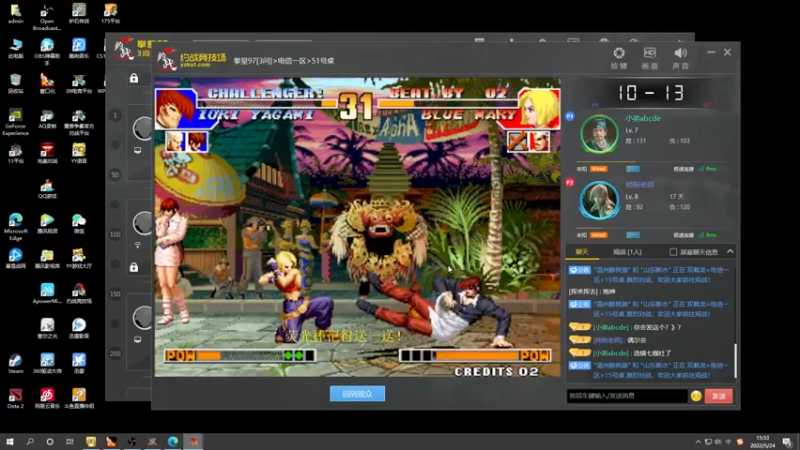Switch to the 聊天 chat tab

(582, 252)
